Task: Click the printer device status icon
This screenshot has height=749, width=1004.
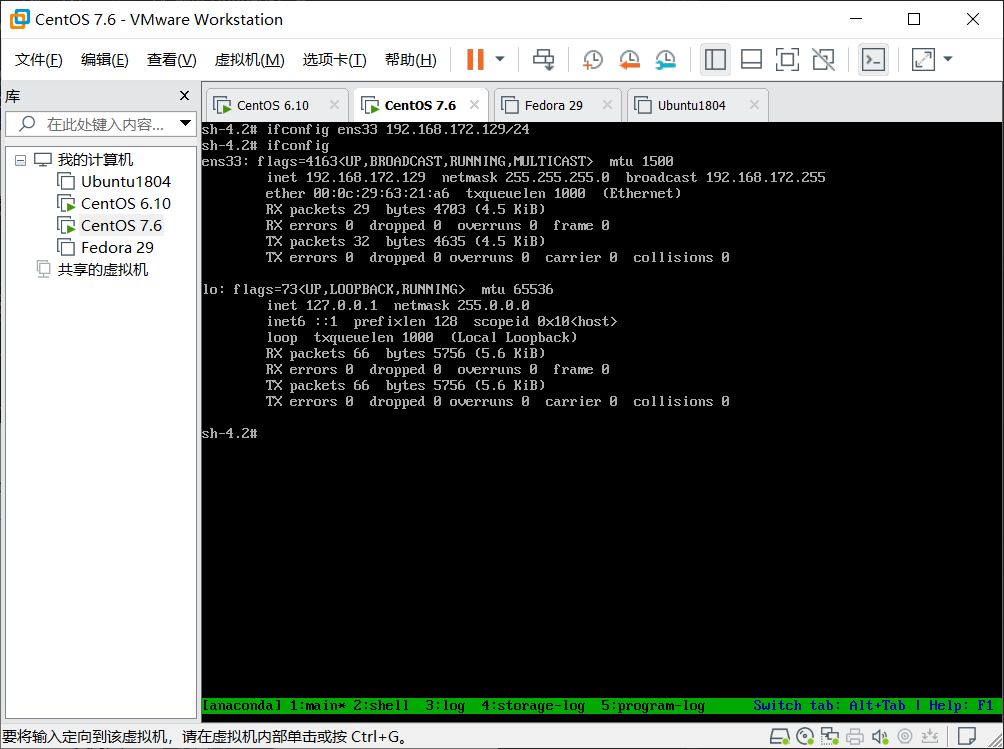Action: [x=855, y=736]
